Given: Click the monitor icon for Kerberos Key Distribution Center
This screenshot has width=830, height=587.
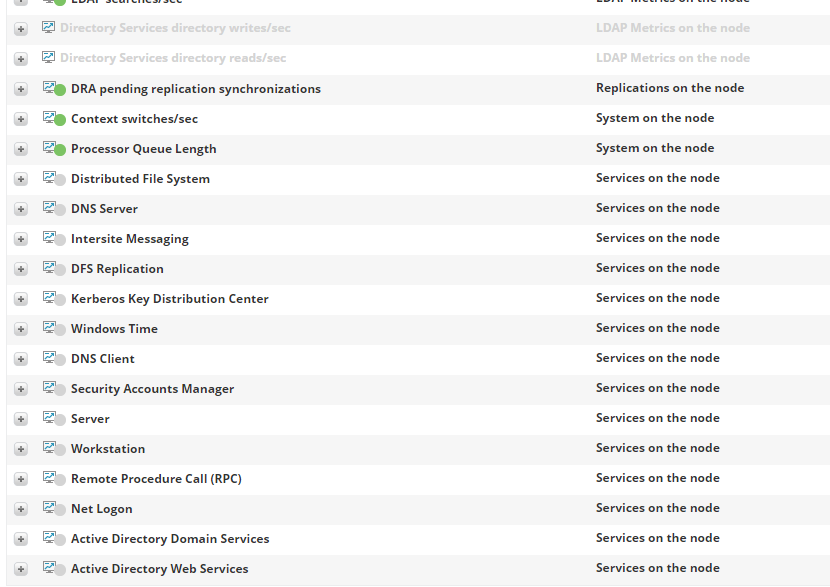Looking at the screenshot, I should coord(54,299).
